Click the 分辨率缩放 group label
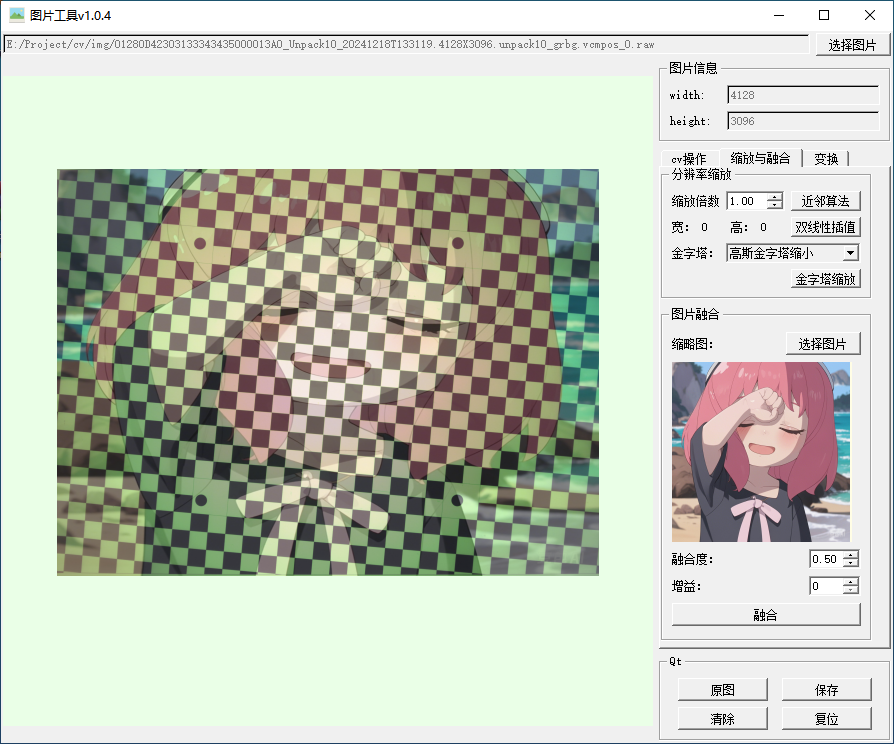894x744 pixels. coord(701,174)
